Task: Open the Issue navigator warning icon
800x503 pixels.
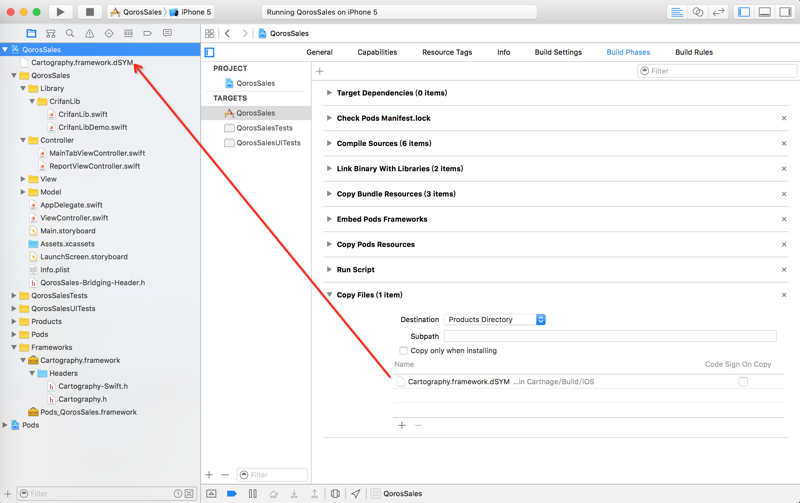Action: coord(89,33)
